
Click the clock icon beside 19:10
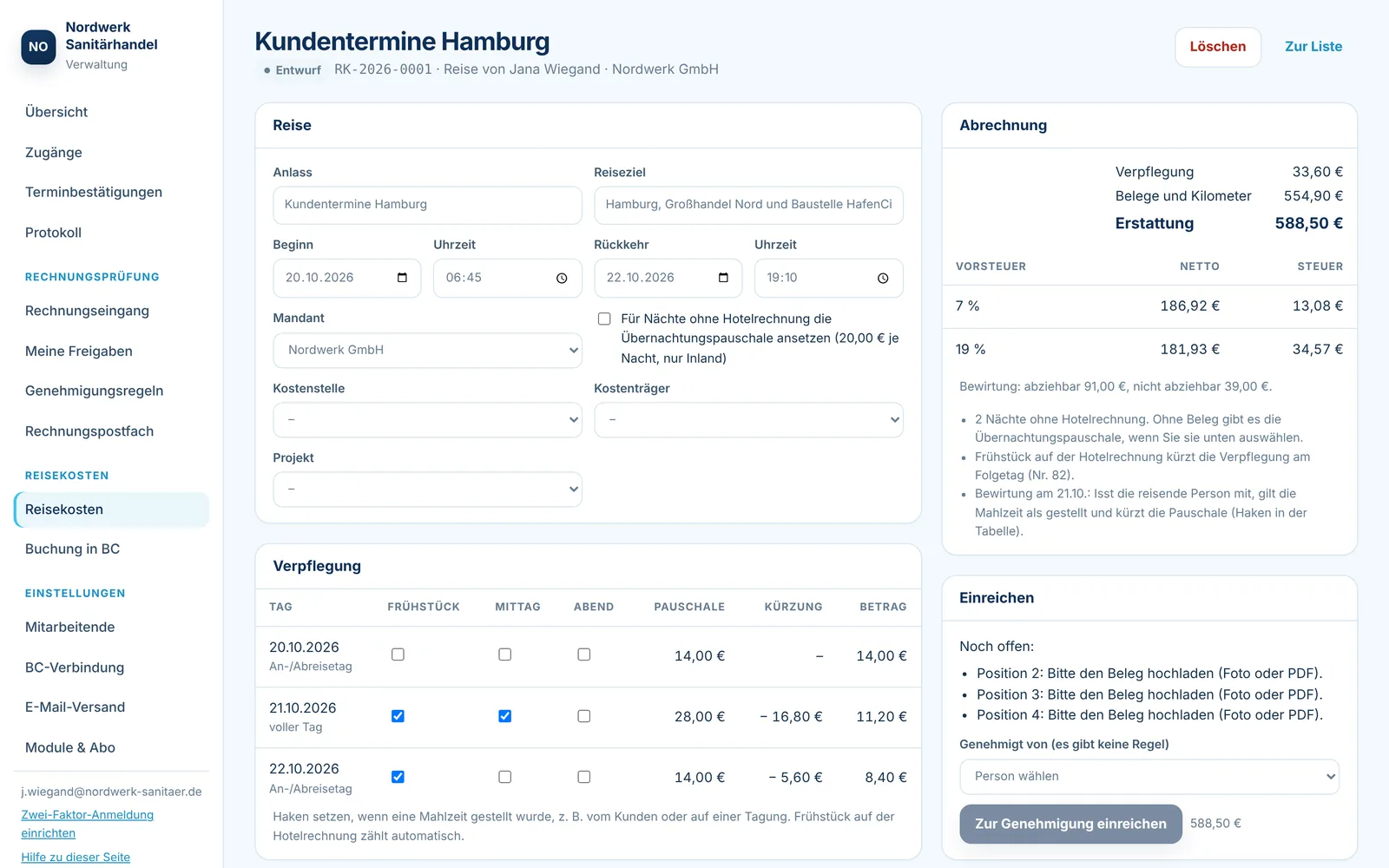pyautogui.click(x=883, y=279)
